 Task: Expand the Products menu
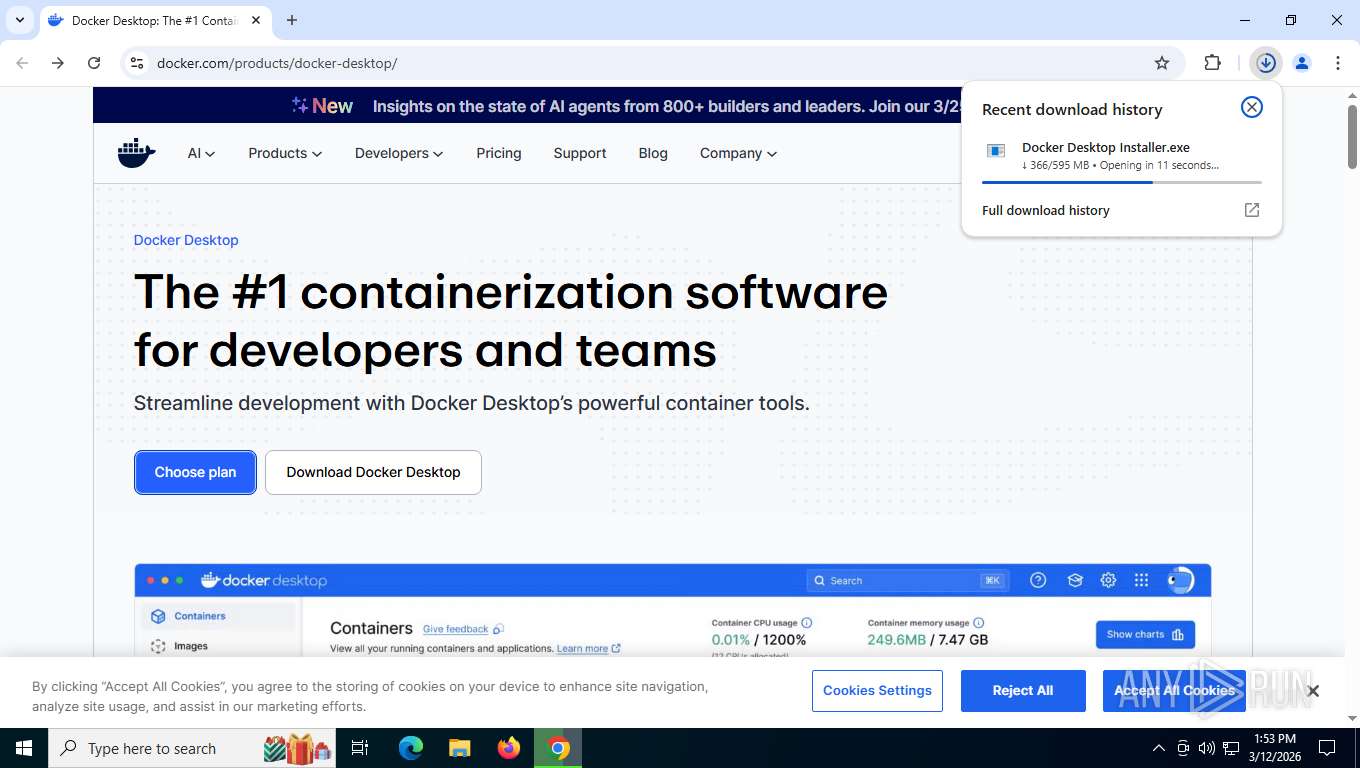tap(285, 153)
